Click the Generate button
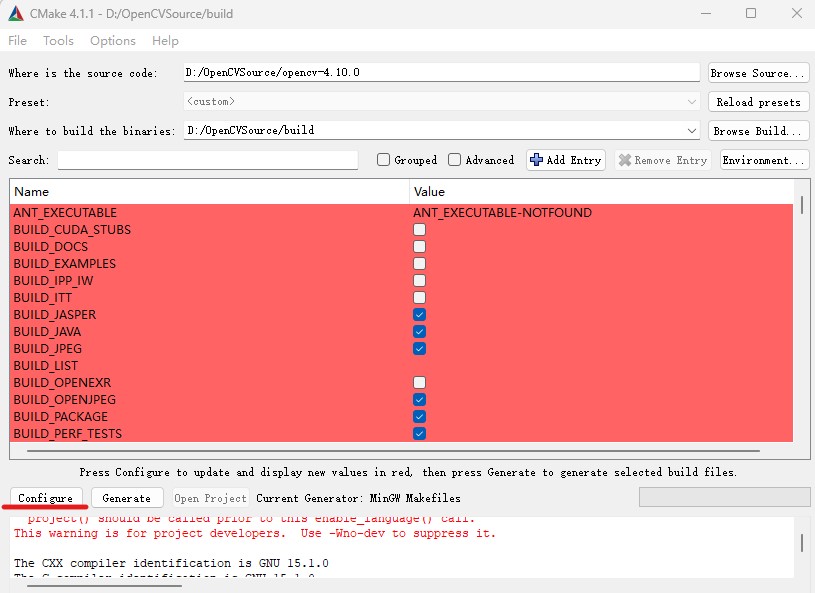This screenshot has height=593, width=815. point(127,497)
